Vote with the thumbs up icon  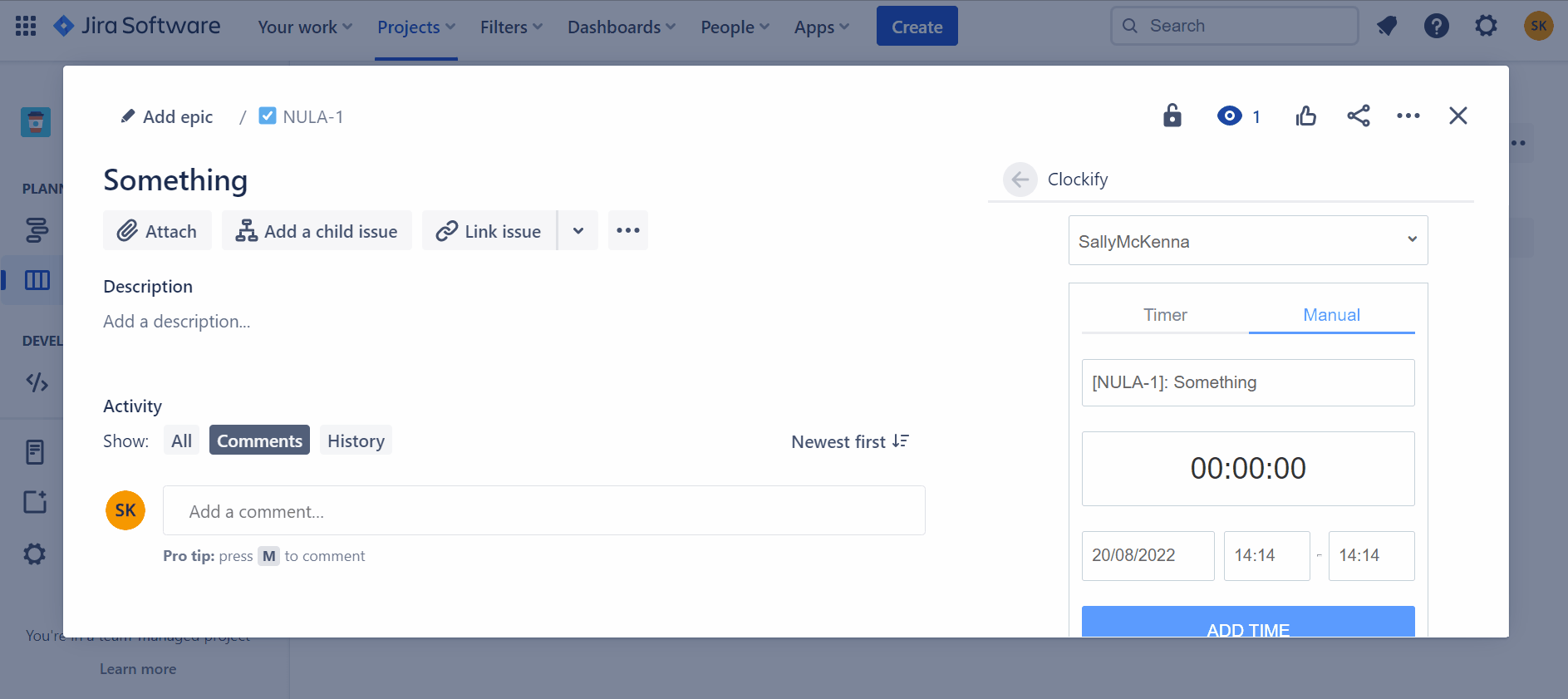point(1306,116)
